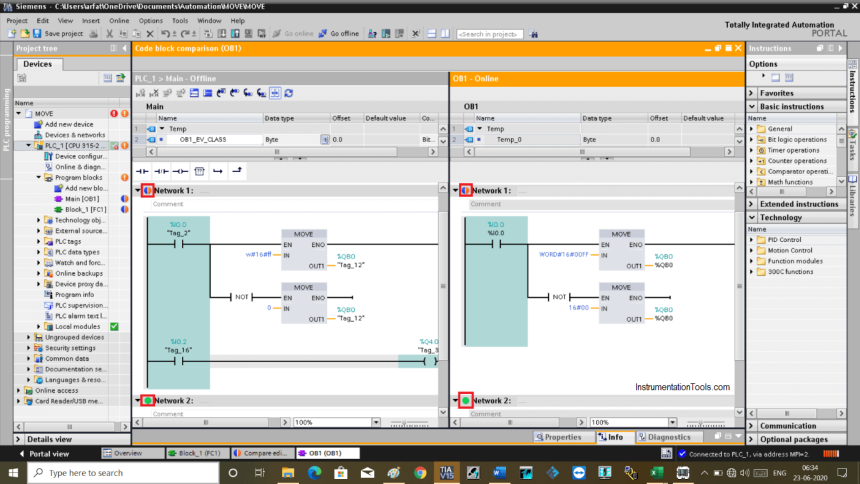Viewport: 860px width, 484px height.
Task: Collapse Network 1 in online pane
Action: click(455, 190)
